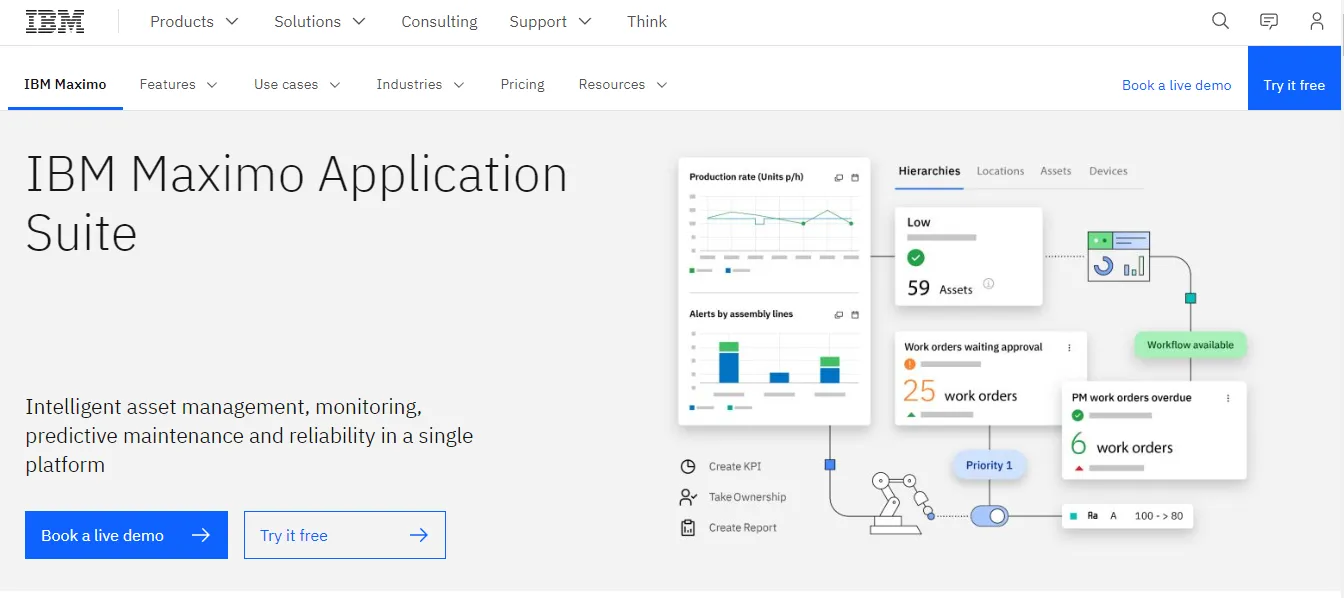Toggle the switch in the illustration
Screen dimensions: 1344x598
pyautogui.click(x=987, y=516)
